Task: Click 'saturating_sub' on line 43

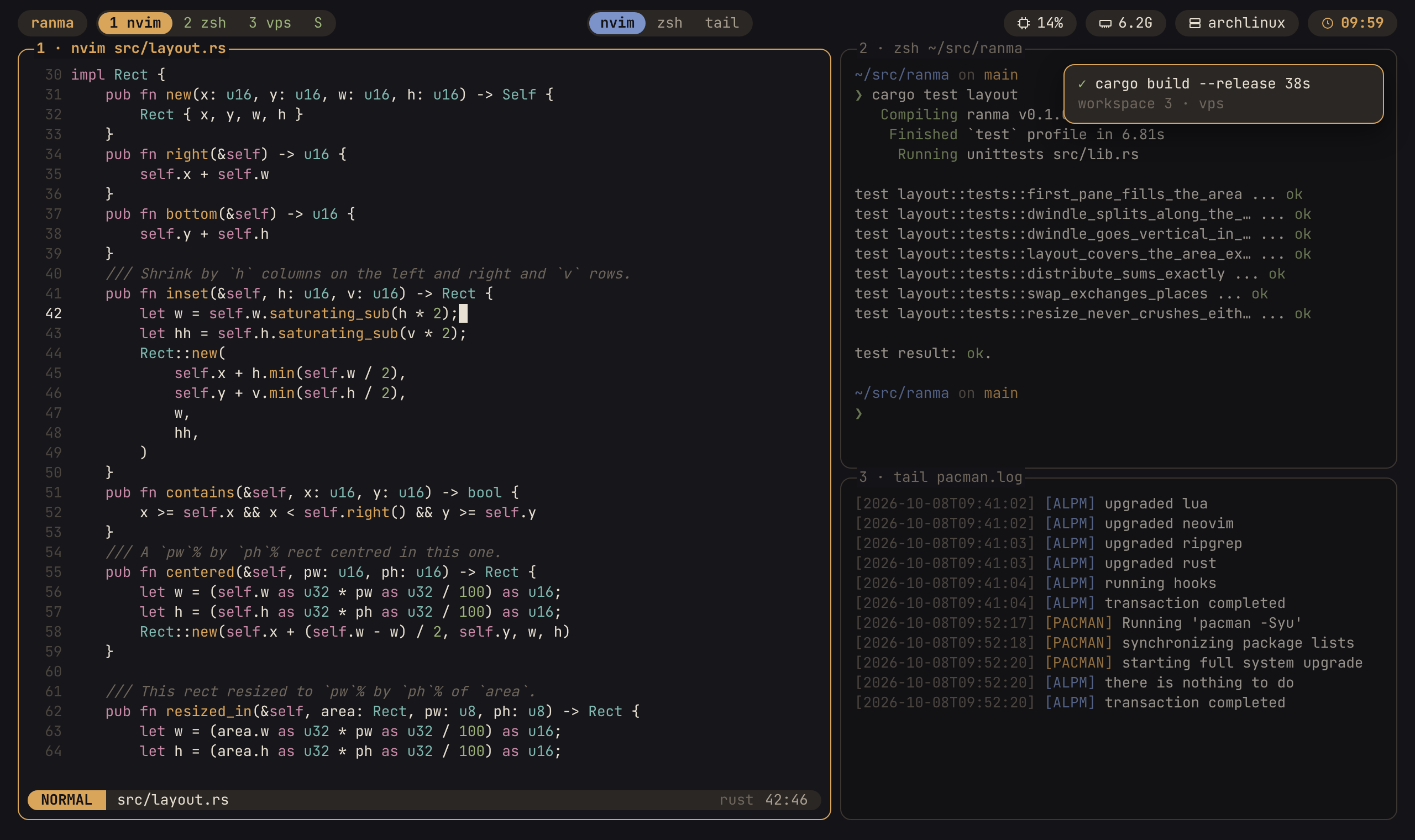Action: pos(338,333)
